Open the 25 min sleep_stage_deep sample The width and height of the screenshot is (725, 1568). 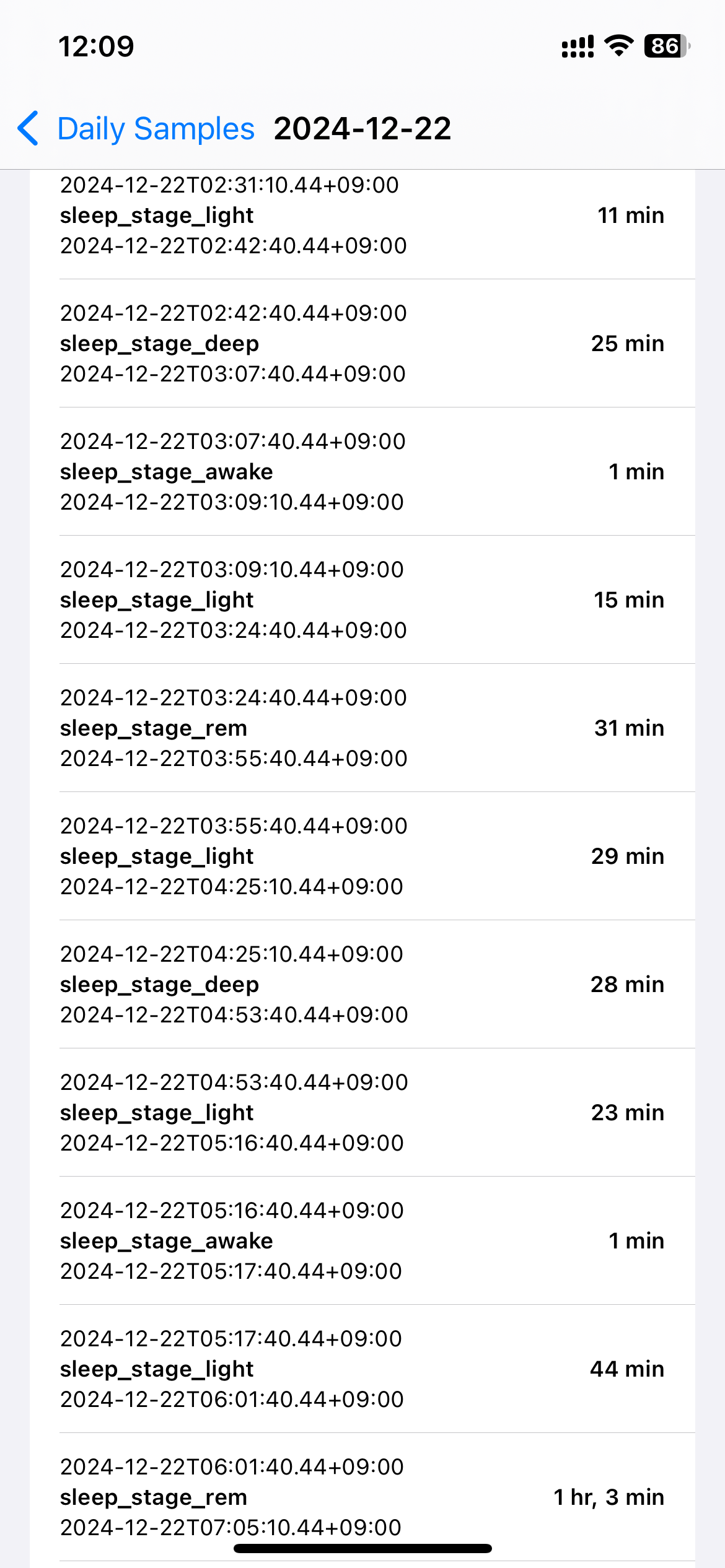pos(362,344)
